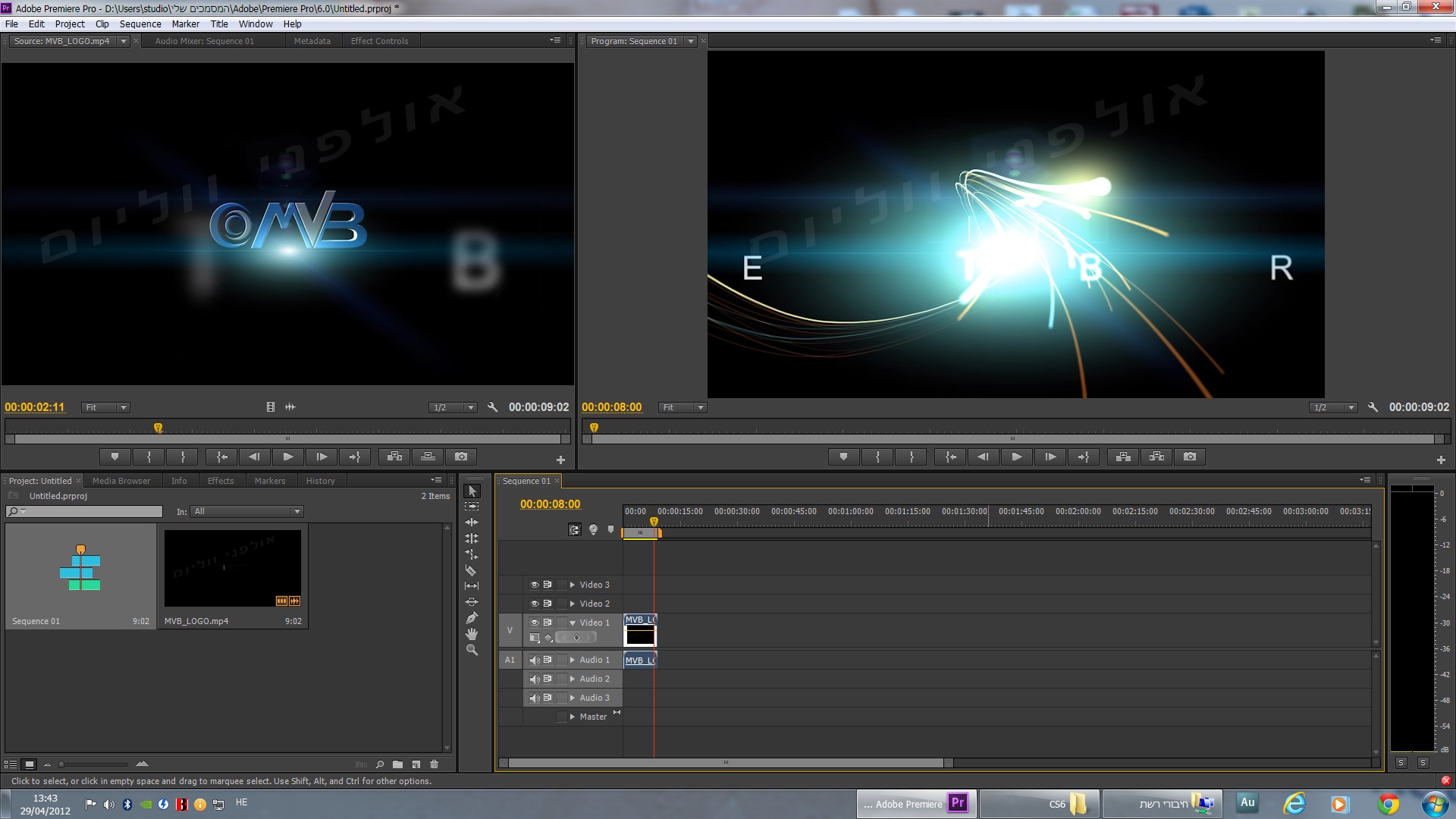Open the Source monitor 1/2 resolution dropdown

453,407
